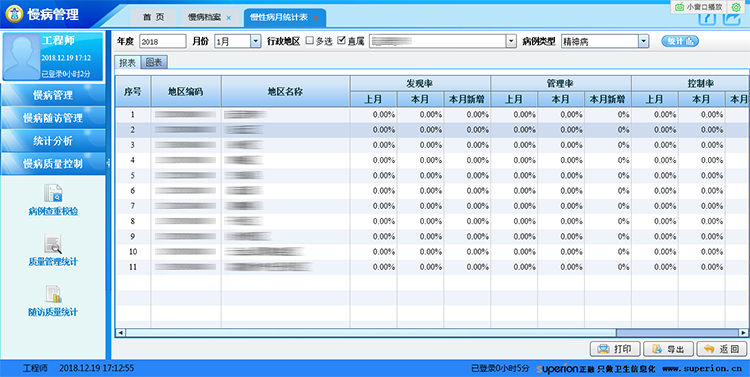750x377 pixels.
Task: Click the 年度 input field showing 2018
Action: tap(163, 42)
